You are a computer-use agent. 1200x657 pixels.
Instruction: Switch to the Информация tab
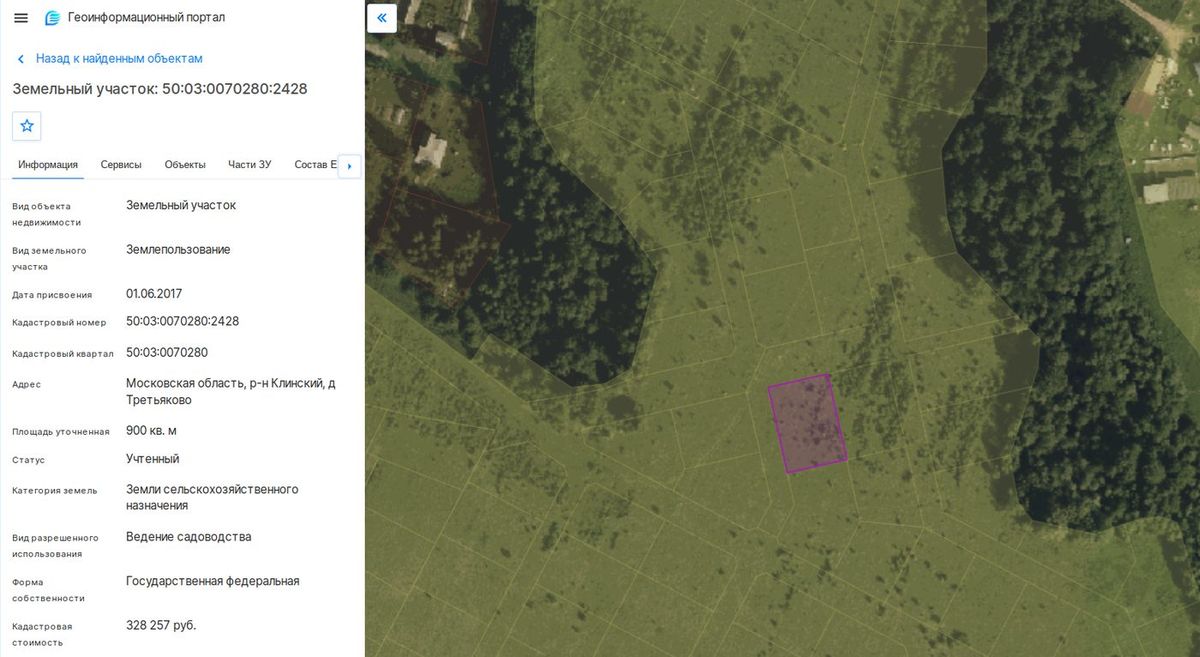tap(48, 165)
